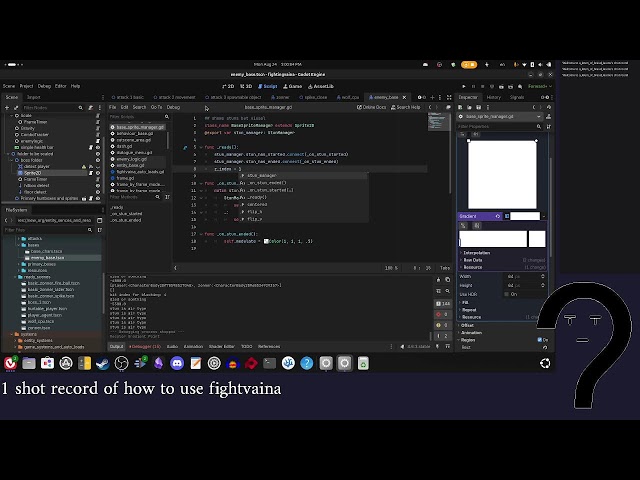The width and height of the screenshot is (640, 480).
Task: Toggle errors filter in Output panel
Action: [x=443, y=314]
